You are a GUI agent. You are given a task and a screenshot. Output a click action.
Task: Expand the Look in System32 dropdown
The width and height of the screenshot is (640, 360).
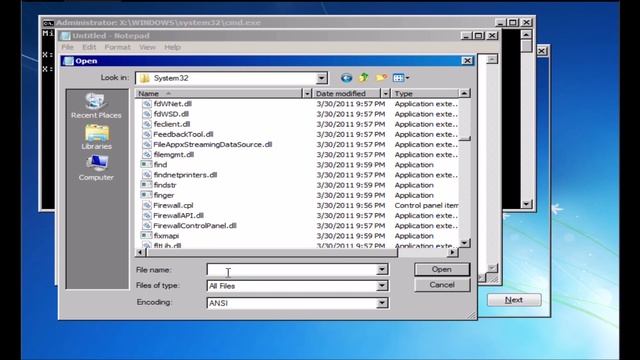click(321, 78)
